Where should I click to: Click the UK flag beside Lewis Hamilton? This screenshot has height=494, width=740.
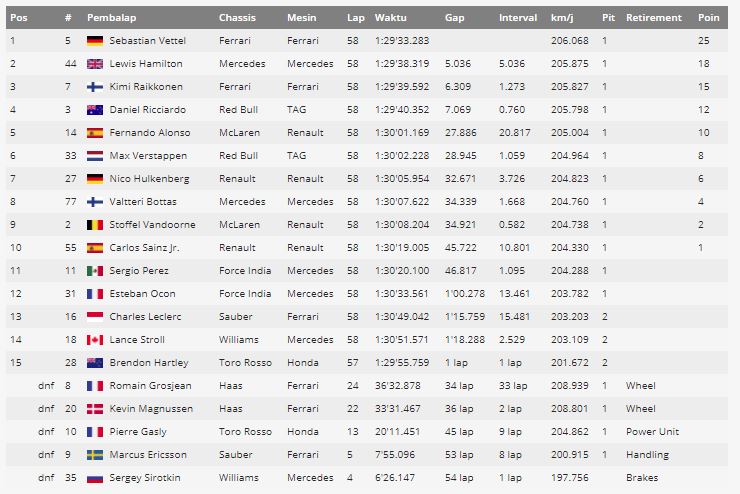coord(95,64)
